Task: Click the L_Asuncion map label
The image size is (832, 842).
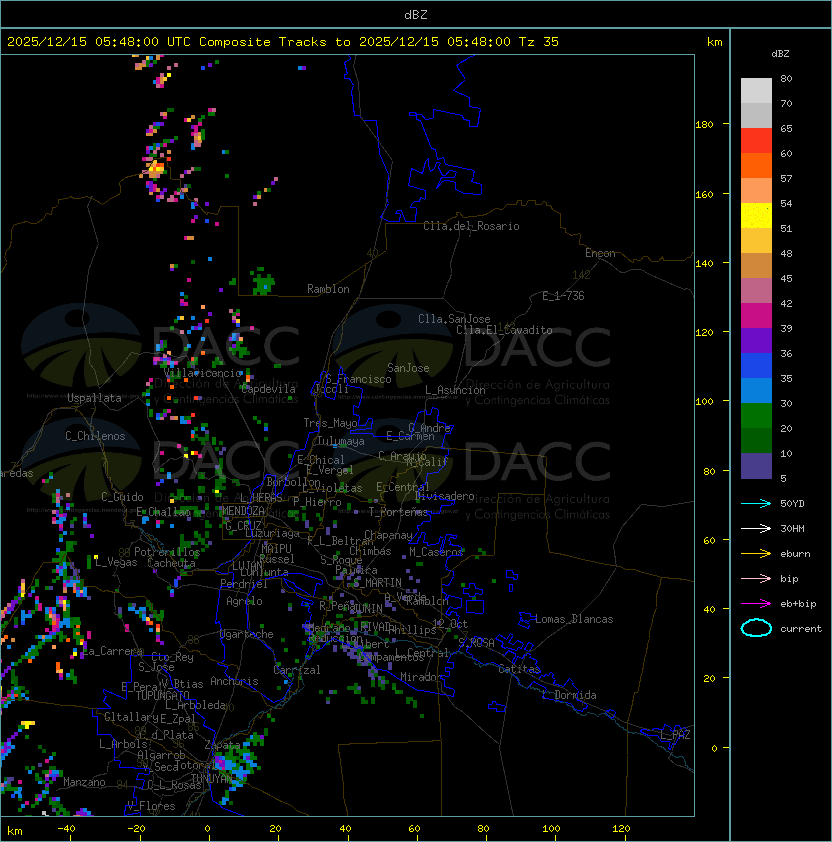Action: [455, 390]
